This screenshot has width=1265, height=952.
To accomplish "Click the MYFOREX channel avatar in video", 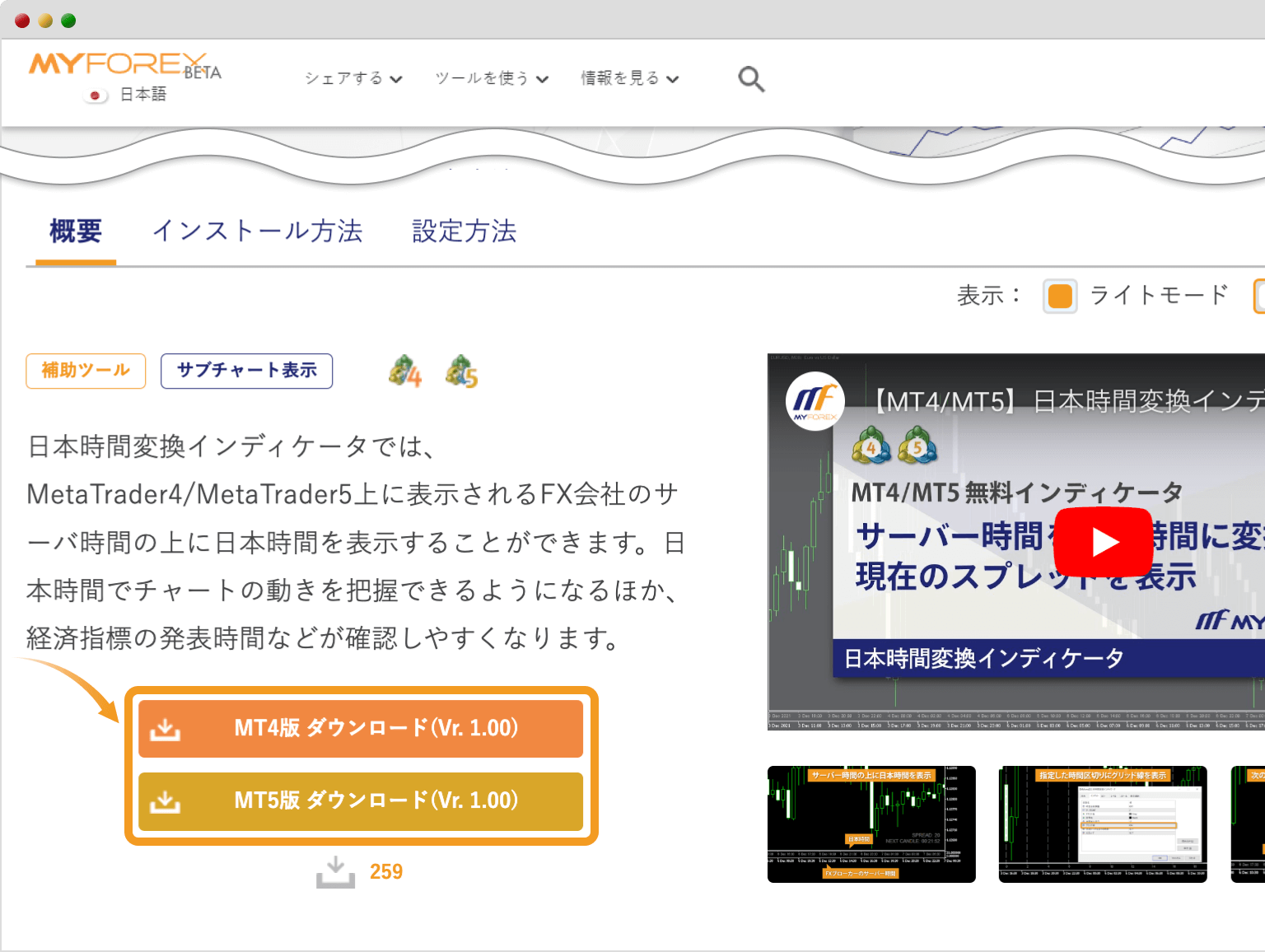I will [x=815, y=401].
